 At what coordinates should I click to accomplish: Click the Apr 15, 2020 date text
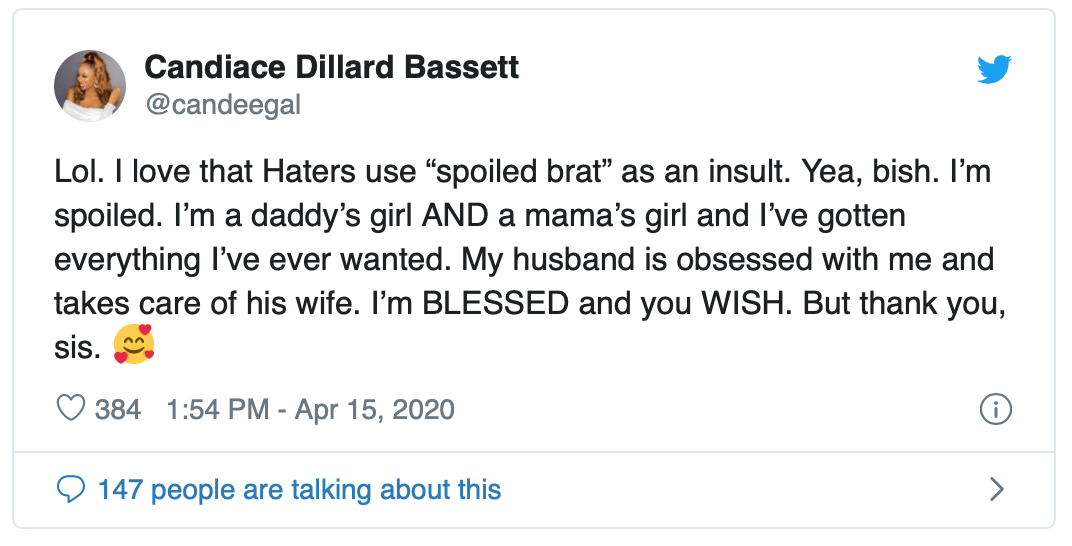(374, 409)
